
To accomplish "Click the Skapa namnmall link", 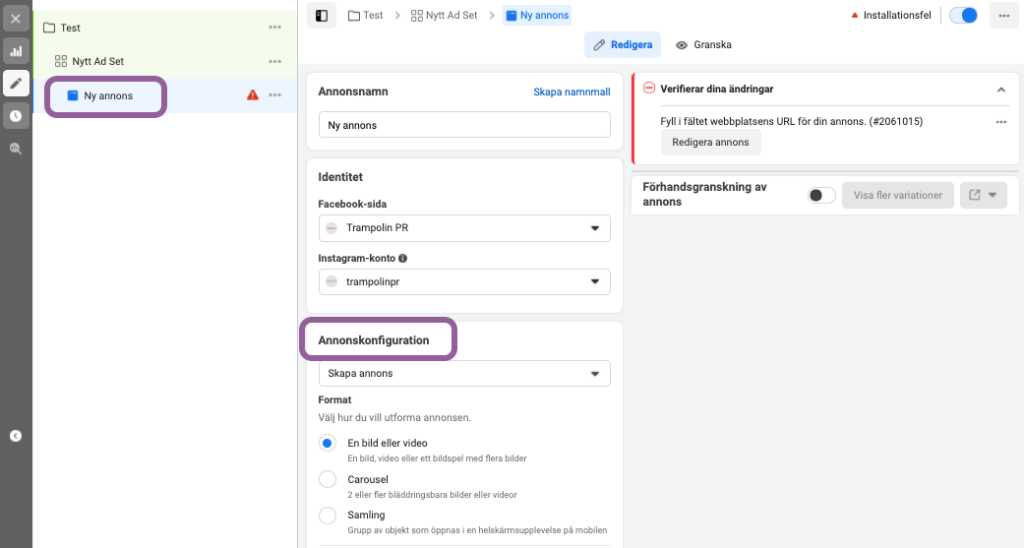I will coord(571,92).
